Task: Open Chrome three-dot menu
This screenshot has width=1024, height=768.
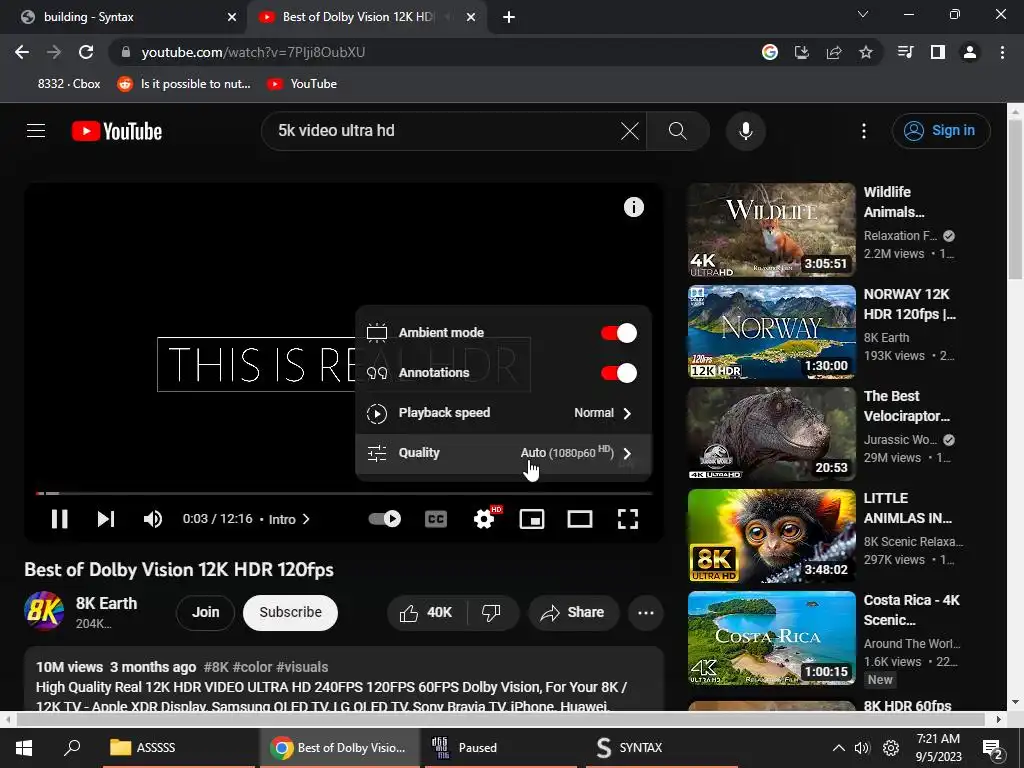Action: [1002, 52]
